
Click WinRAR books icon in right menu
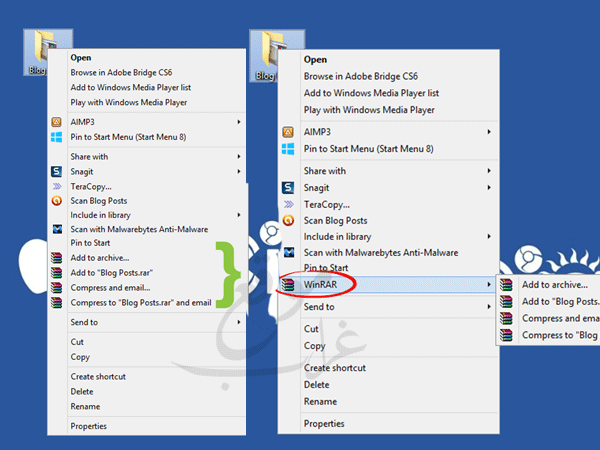point(288,285)
